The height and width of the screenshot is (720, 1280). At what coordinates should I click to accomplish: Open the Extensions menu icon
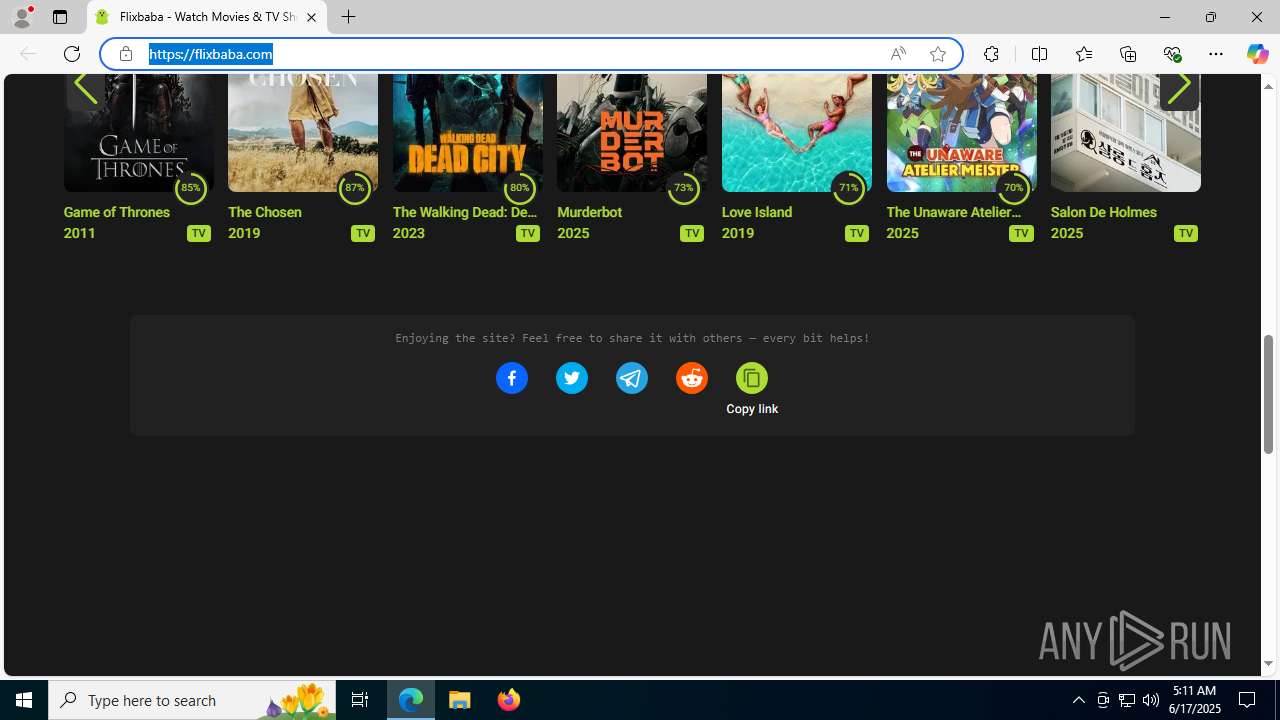point(991,54)
